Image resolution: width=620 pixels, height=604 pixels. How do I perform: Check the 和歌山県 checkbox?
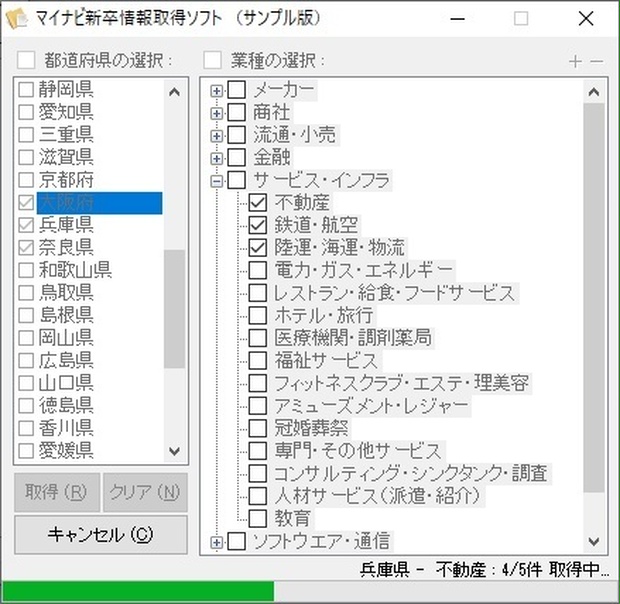coord(26,270)
